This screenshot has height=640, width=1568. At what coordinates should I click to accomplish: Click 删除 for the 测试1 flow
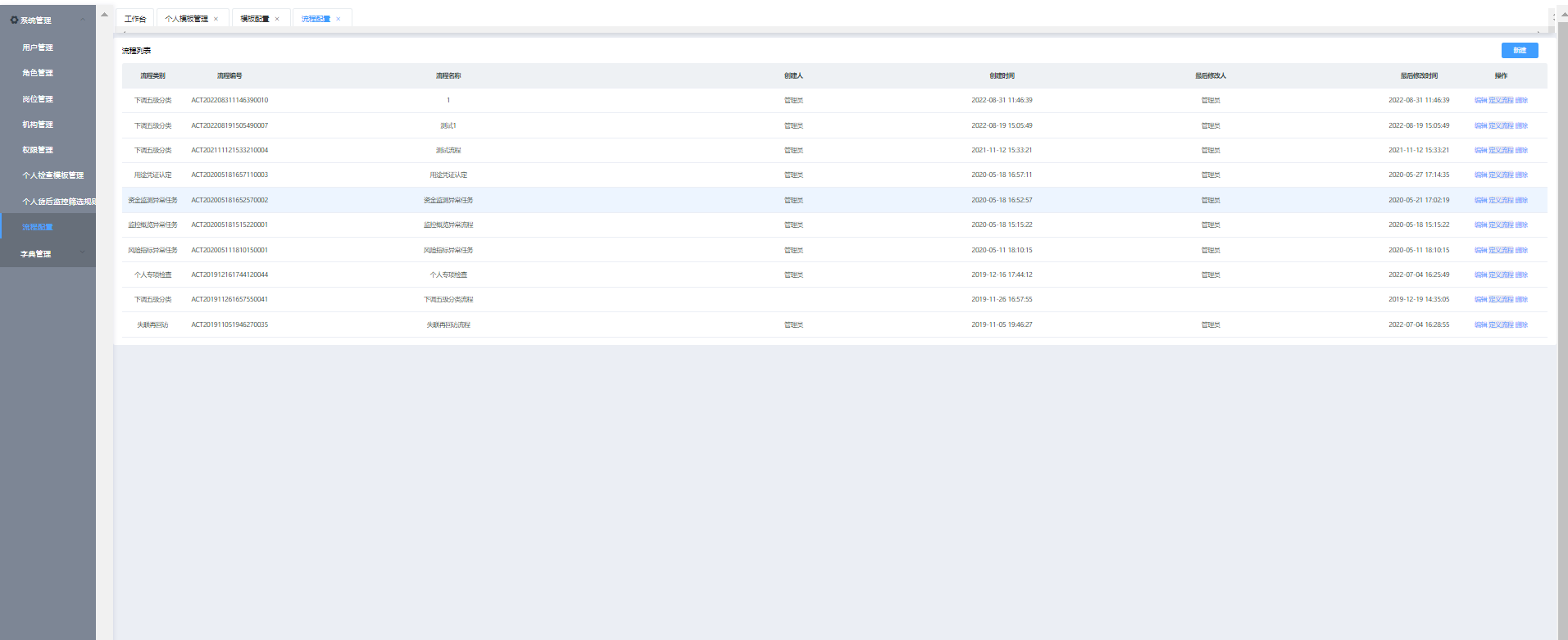click(1521, 125)
